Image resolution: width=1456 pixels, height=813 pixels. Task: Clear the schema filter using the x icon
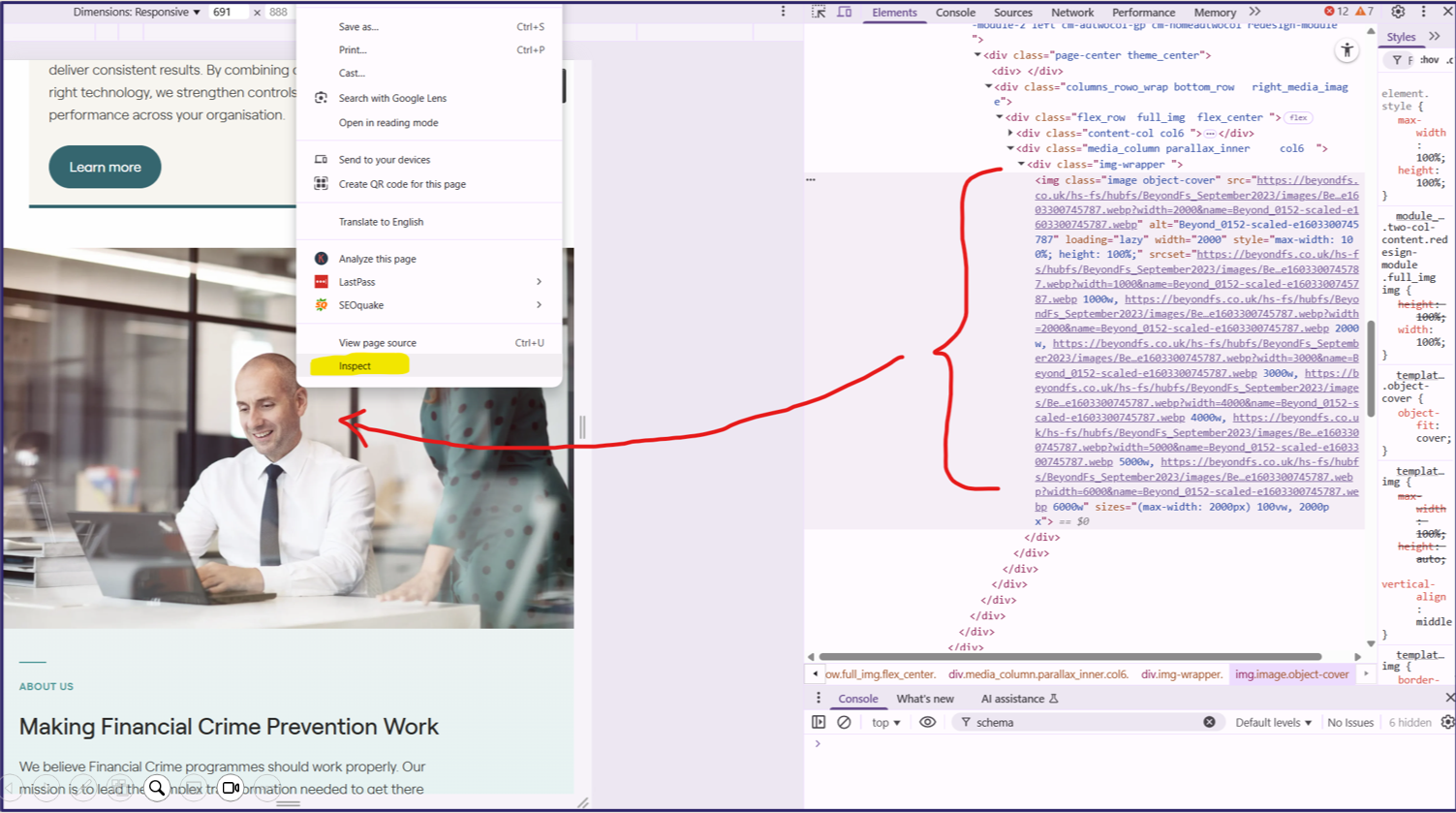1209,722
